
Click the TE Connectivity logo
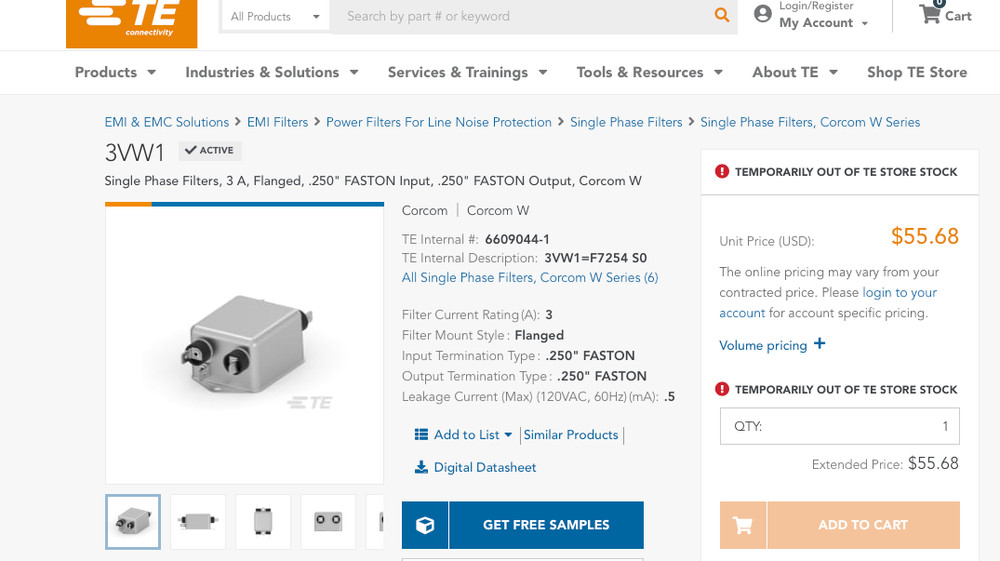pyautogui.click(x=131, y=20)
